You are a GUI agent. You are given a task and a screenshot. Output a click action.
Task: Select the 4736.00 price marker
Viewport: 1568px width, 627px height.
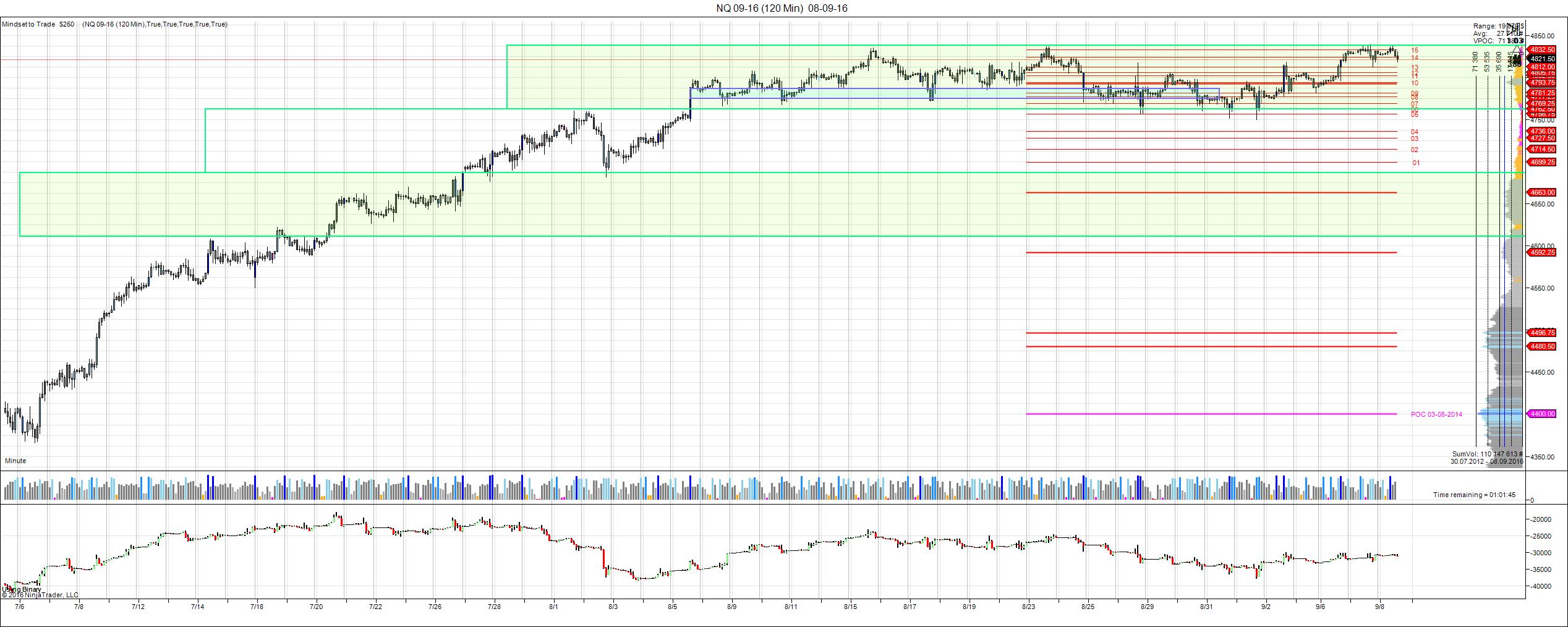[x=1541, y=131]
